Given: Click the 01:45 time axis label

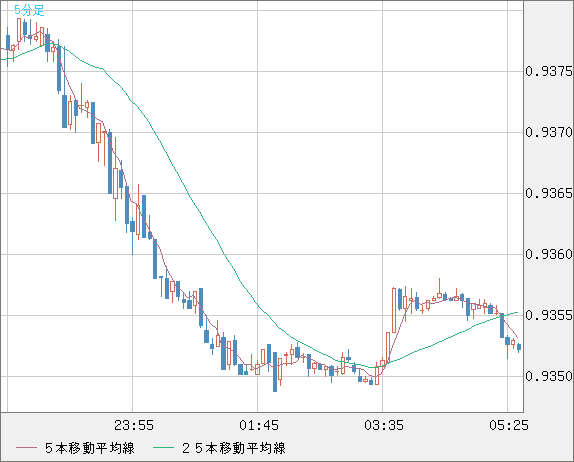Looking at the screenshot, I should point(259,425).
